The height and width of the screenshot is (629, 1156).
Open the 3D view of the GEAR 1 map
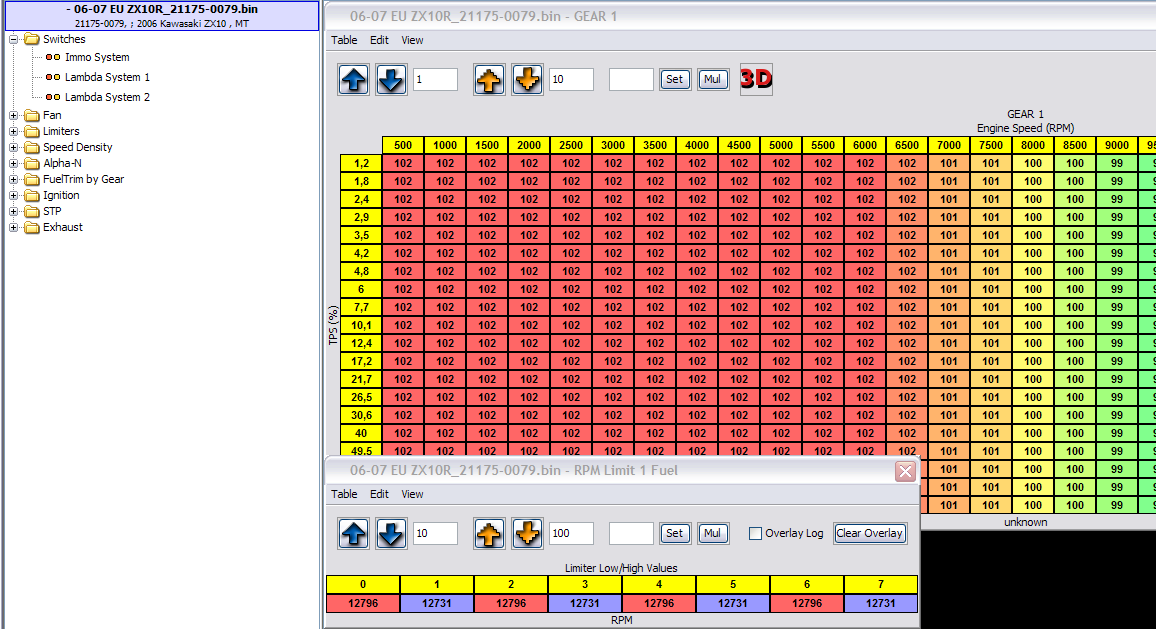[756, 80]
